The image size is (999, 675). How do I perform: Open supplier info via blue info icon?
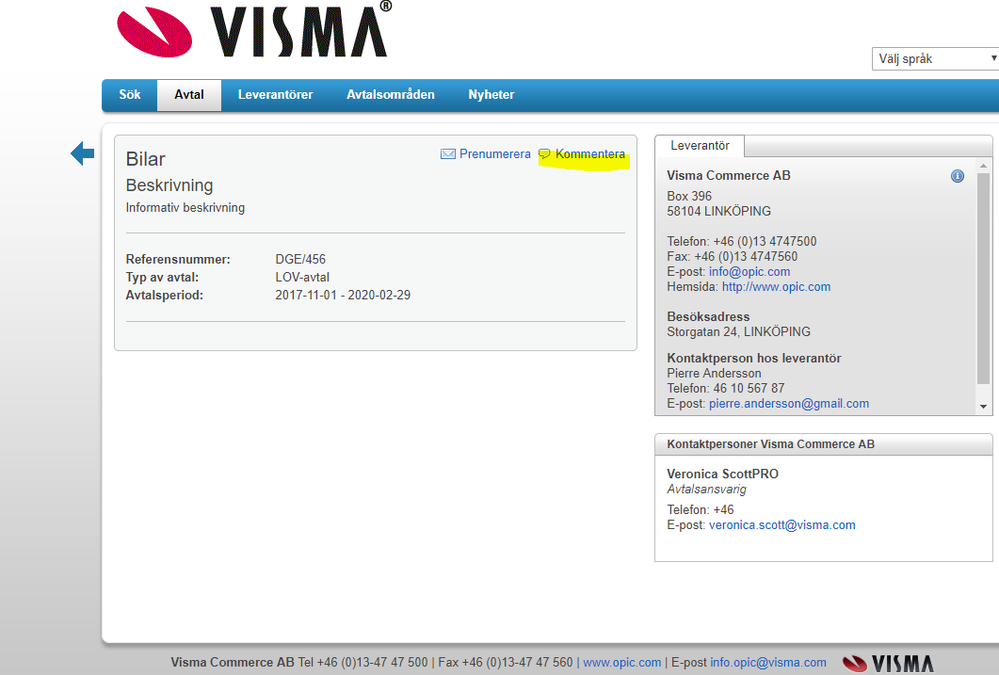coord(957,177)
